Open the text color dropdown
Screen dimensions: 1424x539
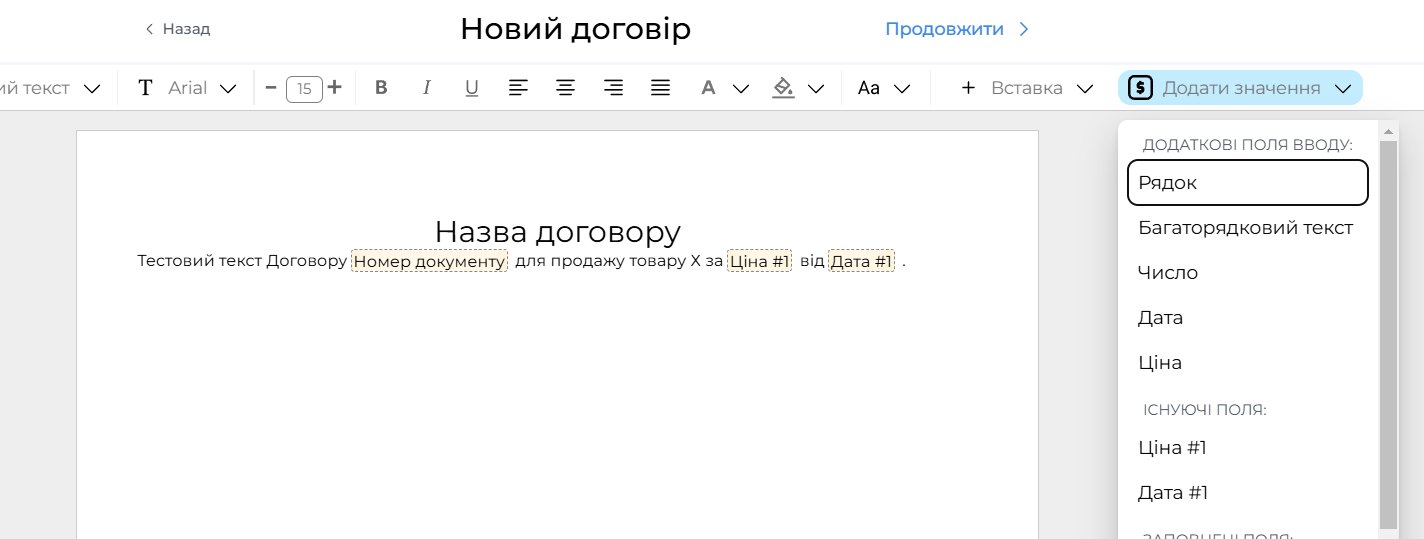coord(723,88)
